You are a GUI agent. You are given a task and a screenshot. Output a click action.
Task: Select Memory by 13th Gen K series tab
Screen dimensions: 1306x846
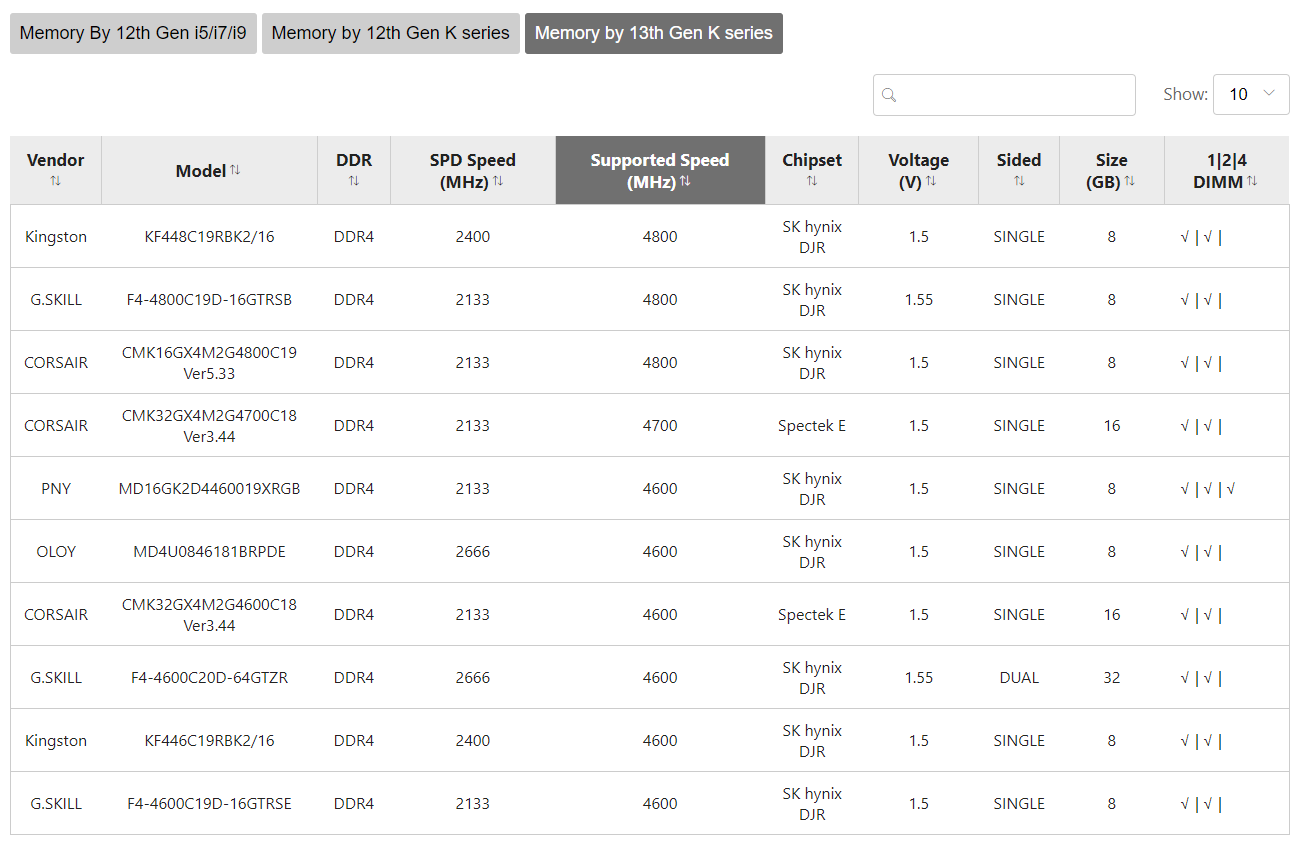653,33
